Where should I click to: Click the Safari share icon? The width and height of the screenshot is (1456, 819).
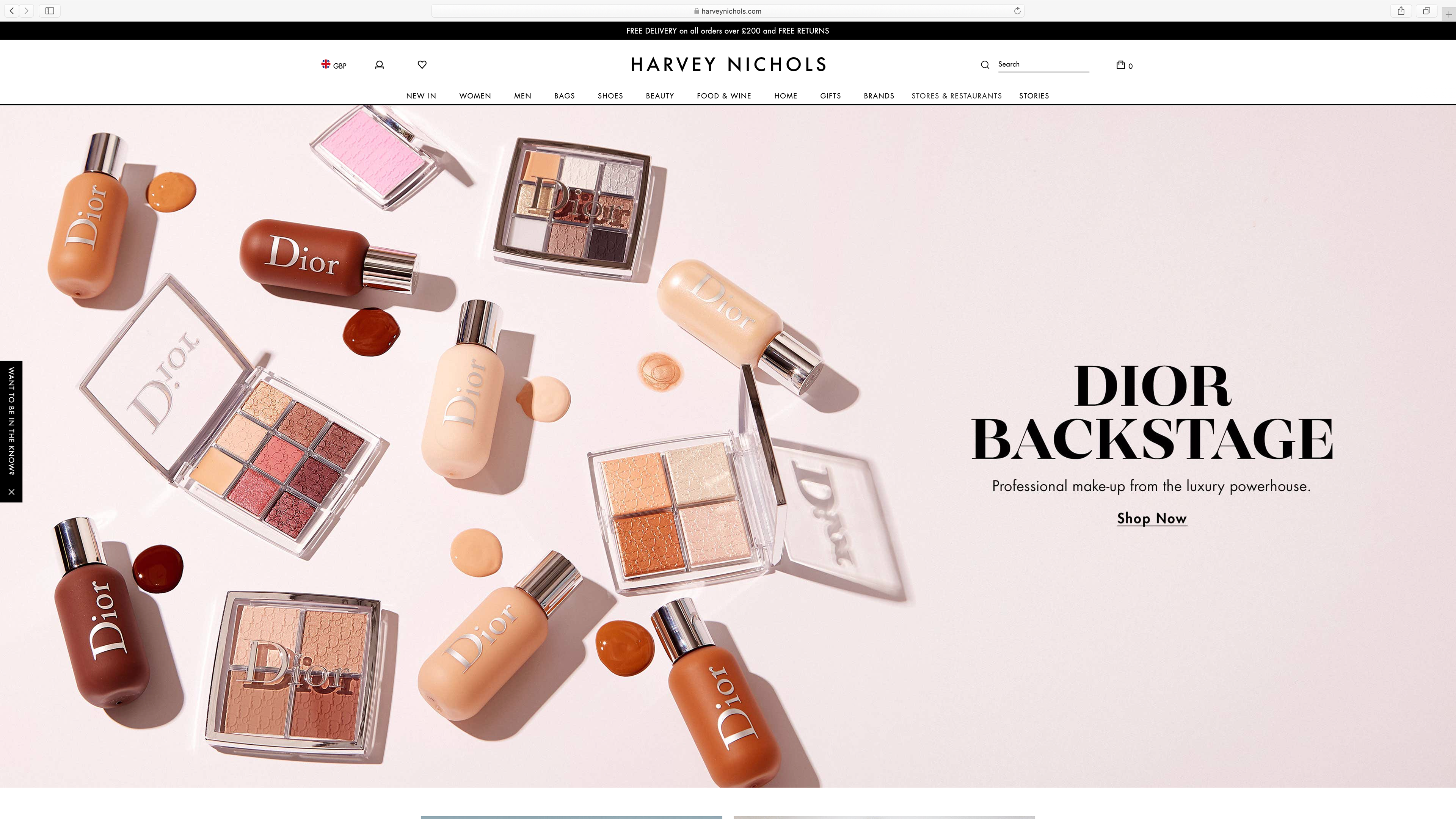point(1401,11)
